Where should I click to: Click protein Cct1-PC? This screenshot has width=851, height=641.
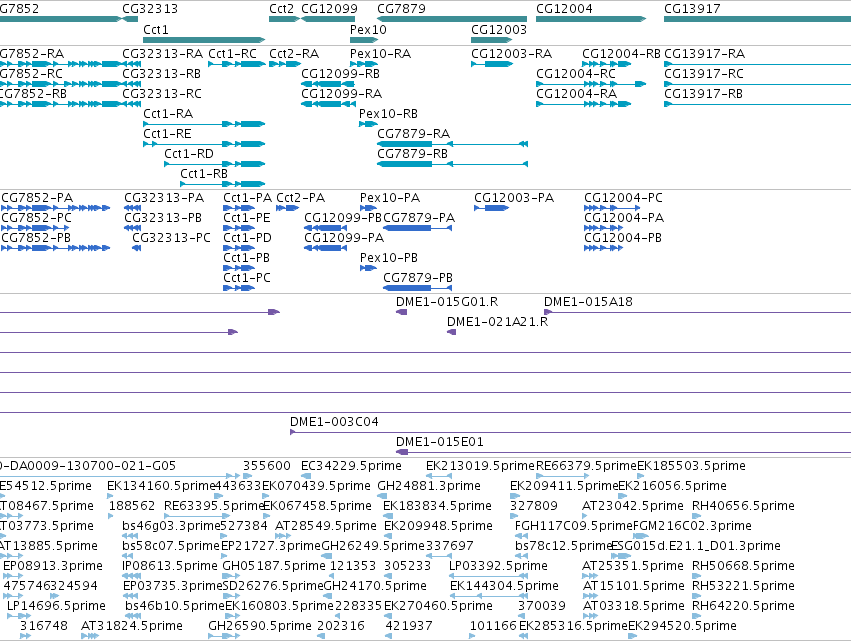point(239,288)
